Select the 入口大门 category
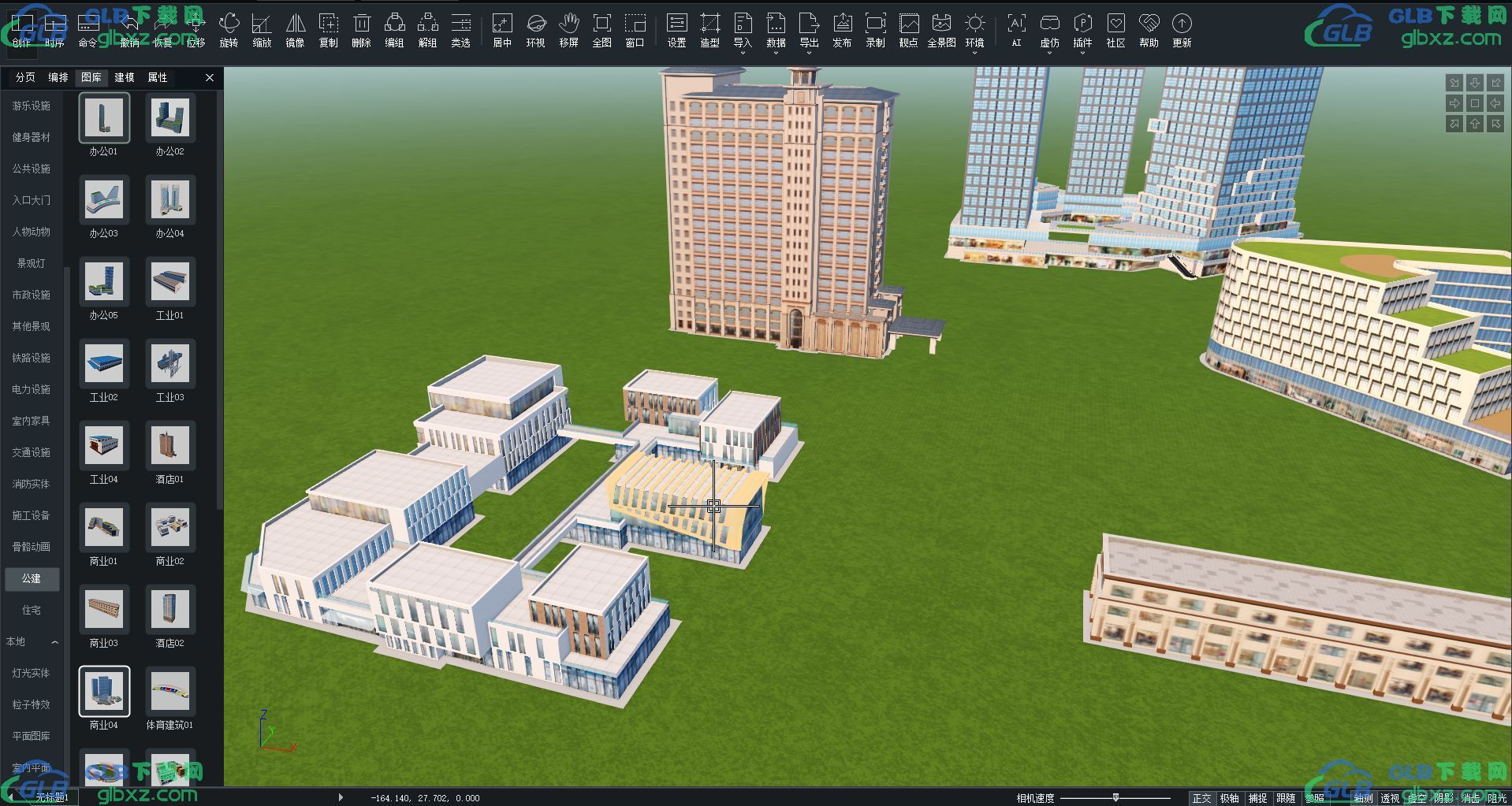 [x=32, y=200]
